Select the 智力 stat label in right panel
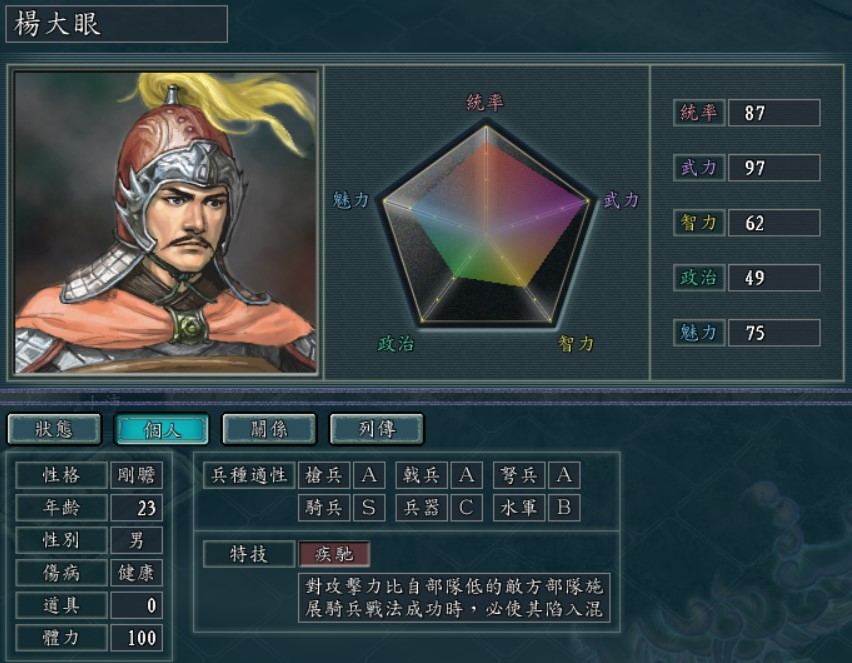This screenshot has width=852, height=663. point(699,223)
